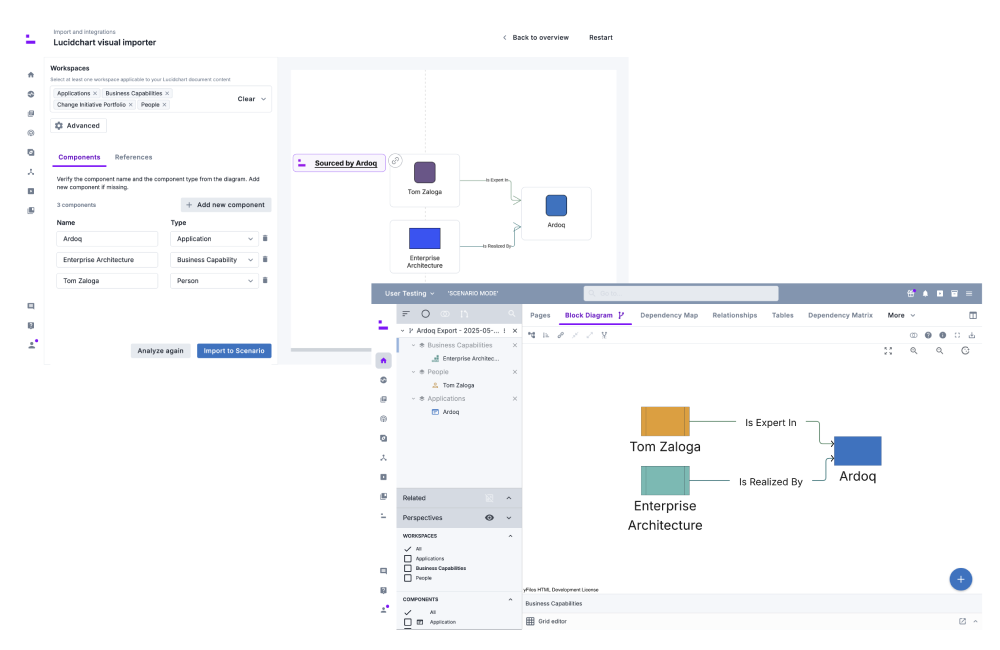Screen dimensions: 1000x650
Task: Click the fit-to-screen icon above the block diagram
Action: 888,351
